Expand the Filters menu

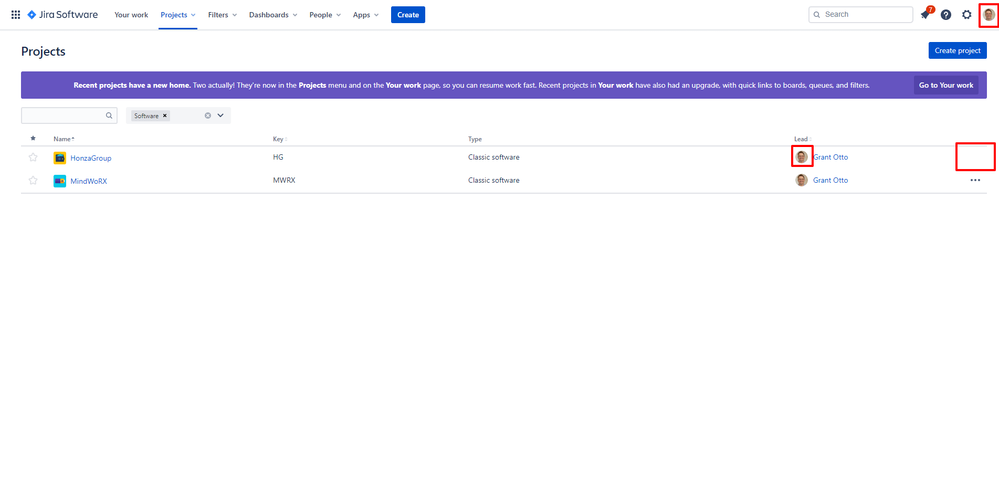(x=222, y=15)
